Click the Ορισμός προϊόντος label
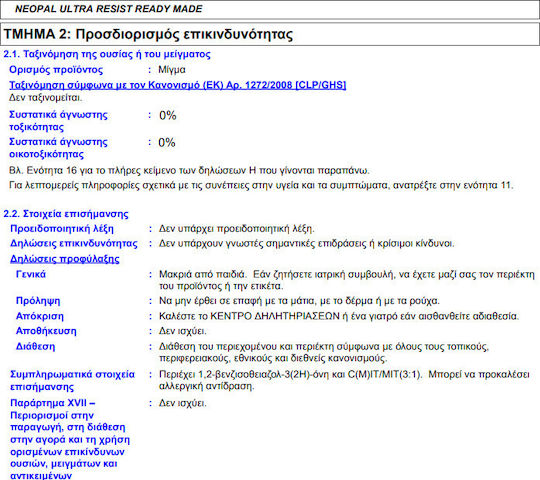 point(56,70)
